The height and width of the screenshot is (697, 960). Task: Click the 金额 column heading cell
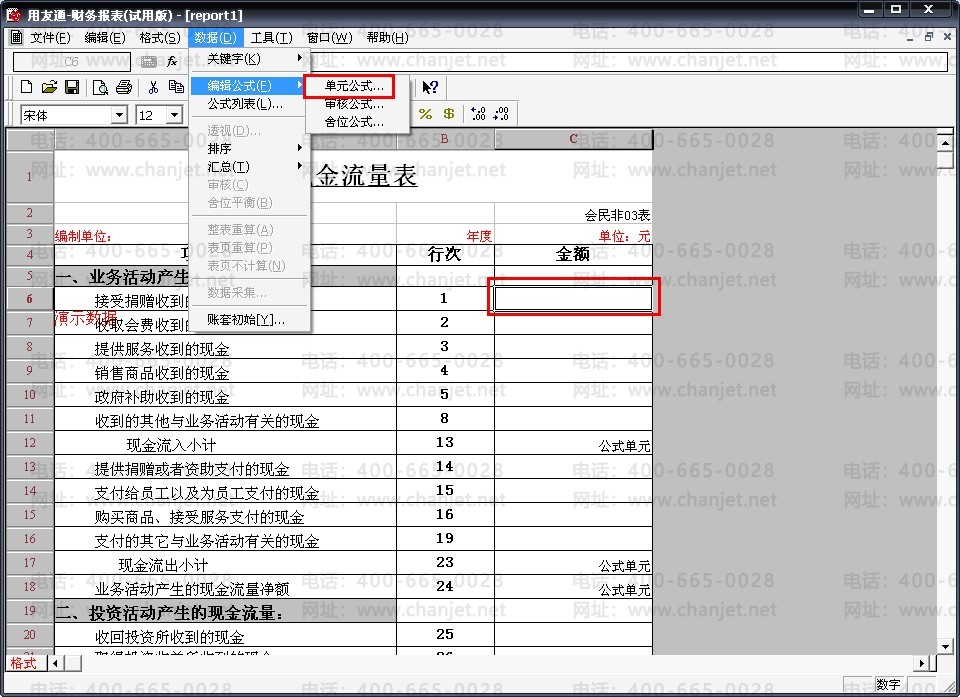pos(573,254)
